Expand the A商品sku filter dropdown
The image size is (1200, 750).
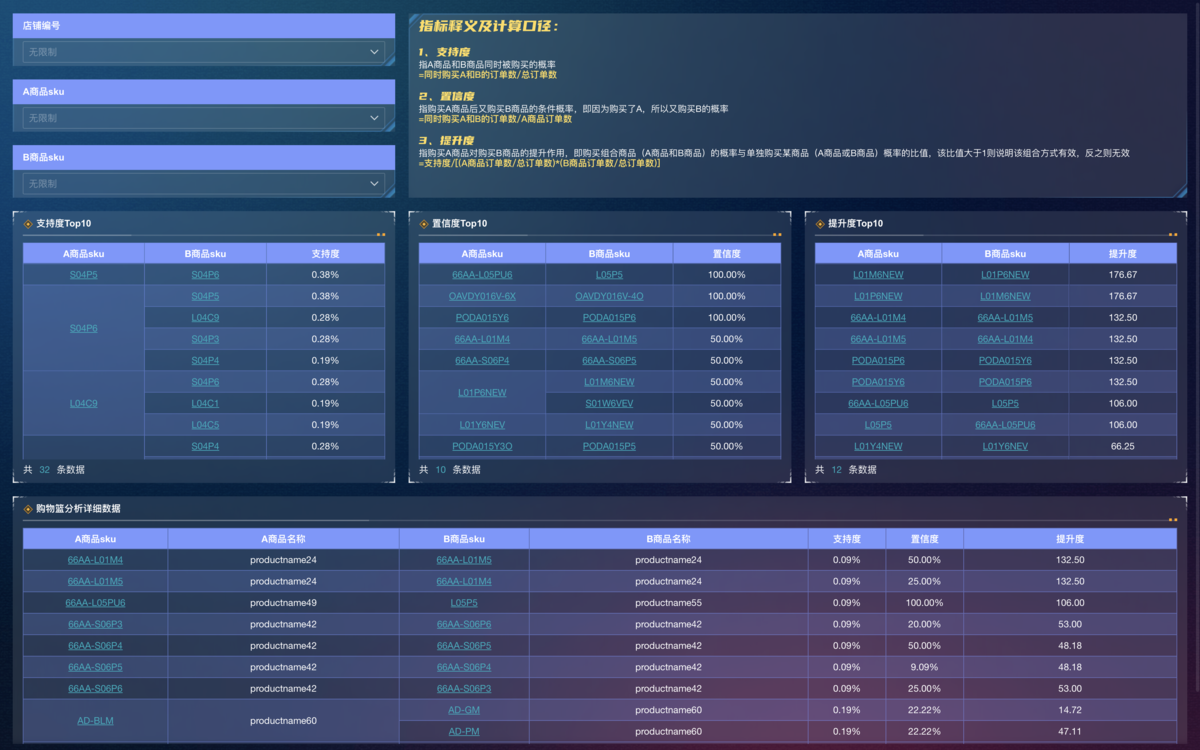204,118
